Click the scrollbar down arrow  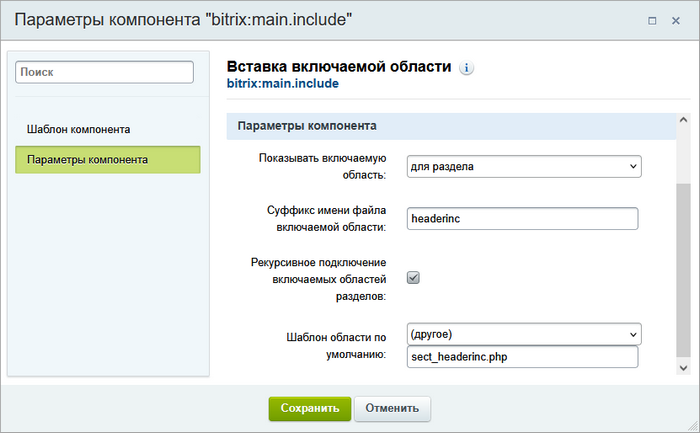(683, 367)
